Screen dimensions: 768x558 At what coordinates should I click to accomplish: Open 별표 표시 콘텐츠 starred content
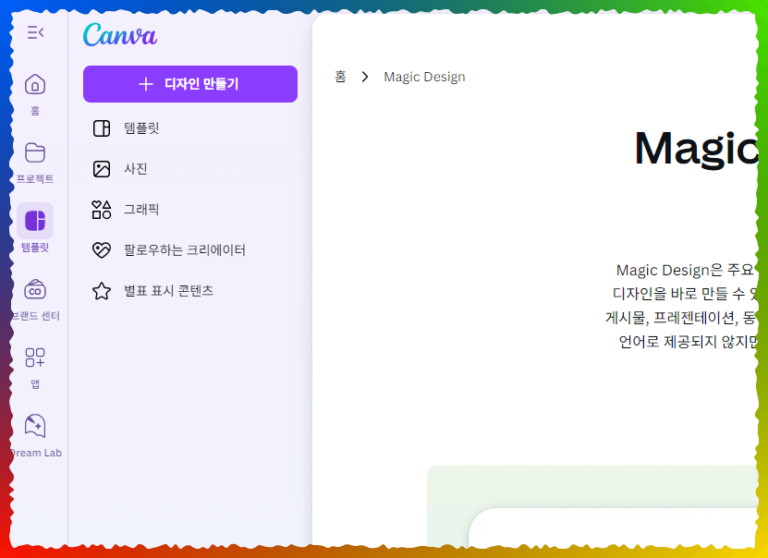coord(190,291)
